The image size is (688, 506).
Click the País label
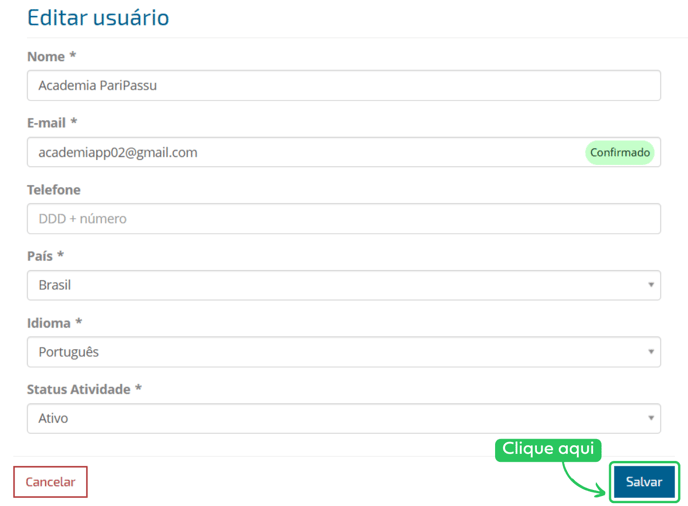click(46, 256)
